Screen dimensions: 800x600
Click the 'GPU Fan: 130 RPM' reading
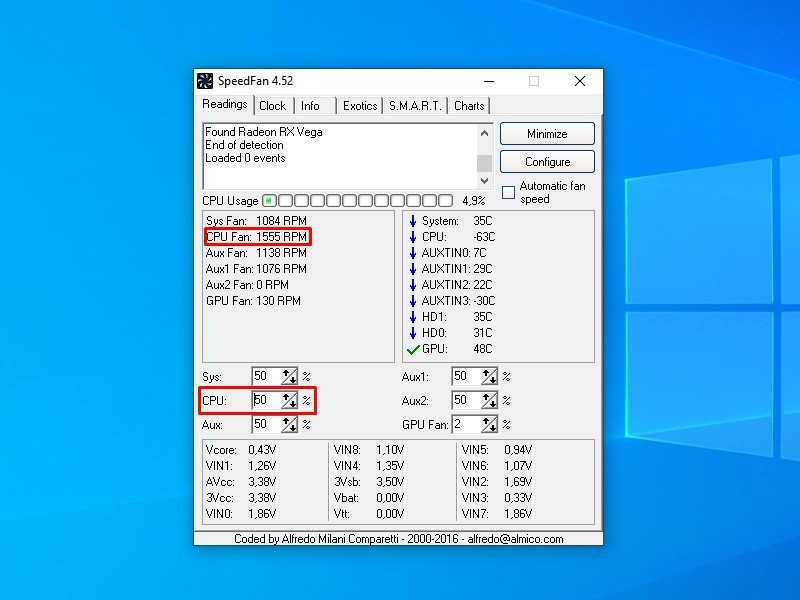click(253, 301)
